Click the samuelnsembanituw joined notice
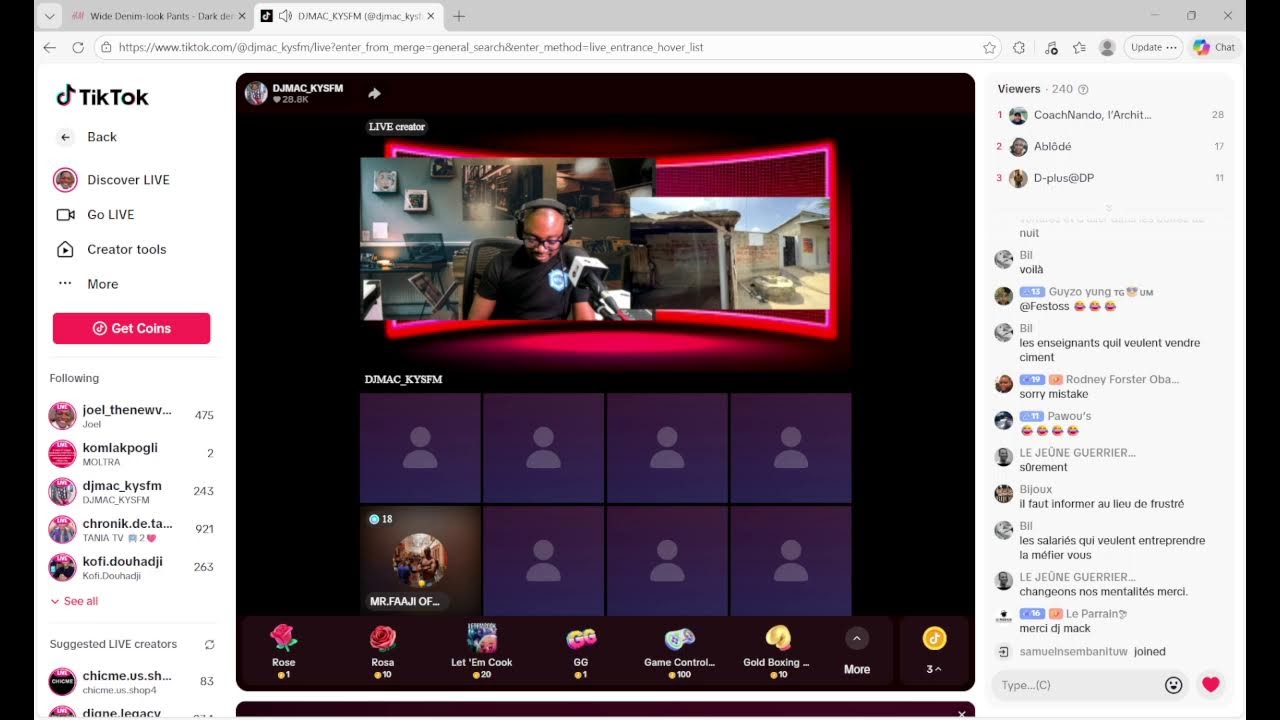Viewport: 1280px width, 720px height. pos(1093,652)
